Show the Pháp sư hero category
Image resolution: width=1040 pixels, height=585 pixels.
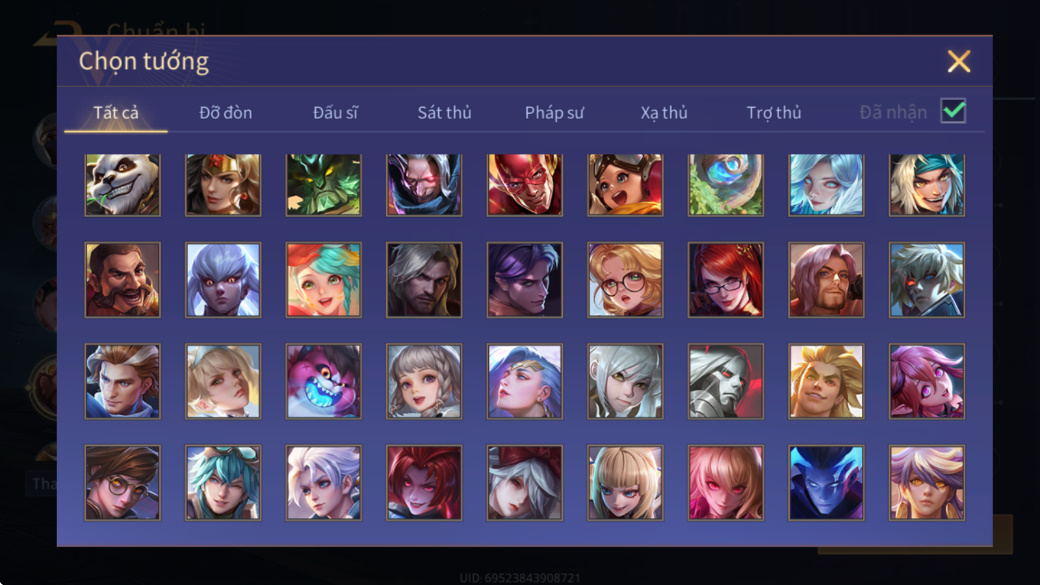coord(554,113)
